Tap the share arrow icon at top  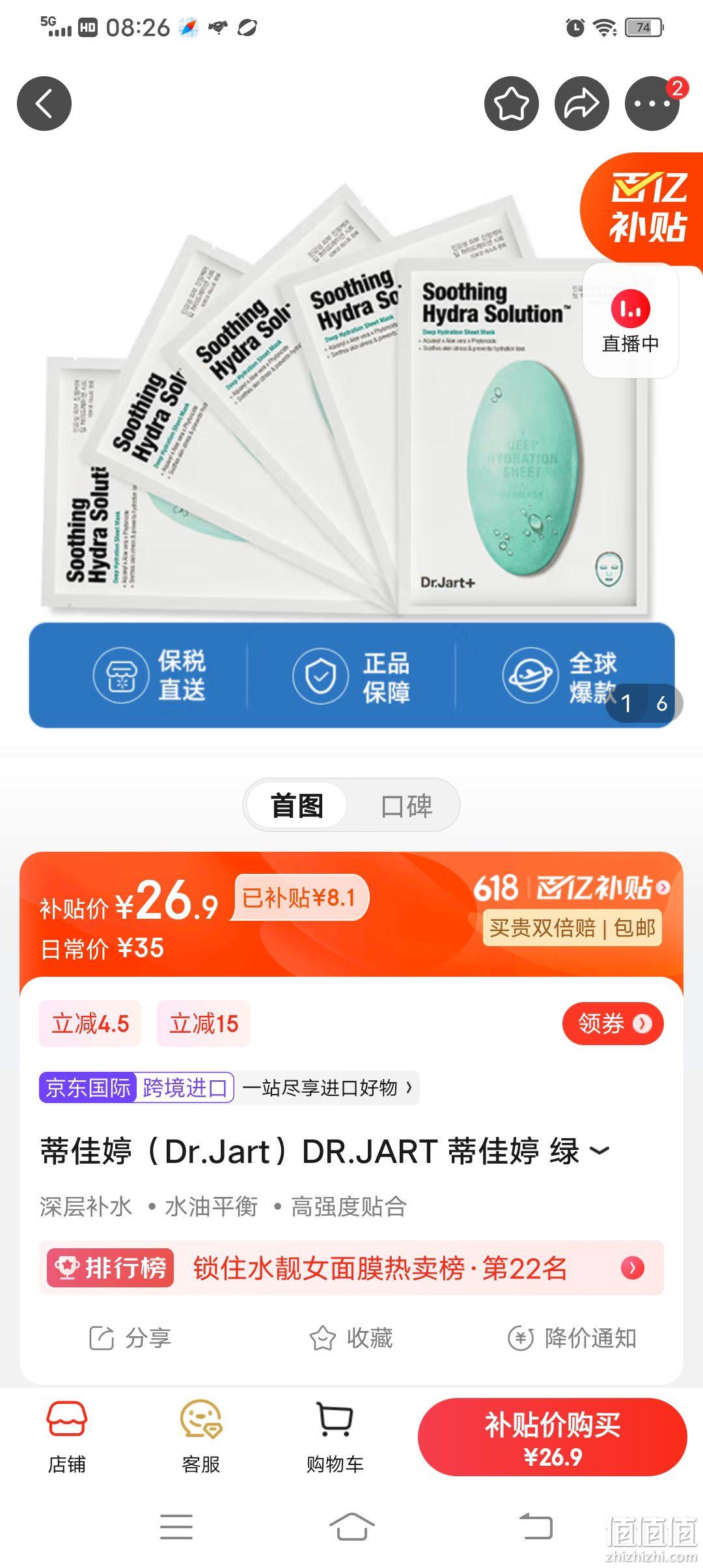click(582, 104)
